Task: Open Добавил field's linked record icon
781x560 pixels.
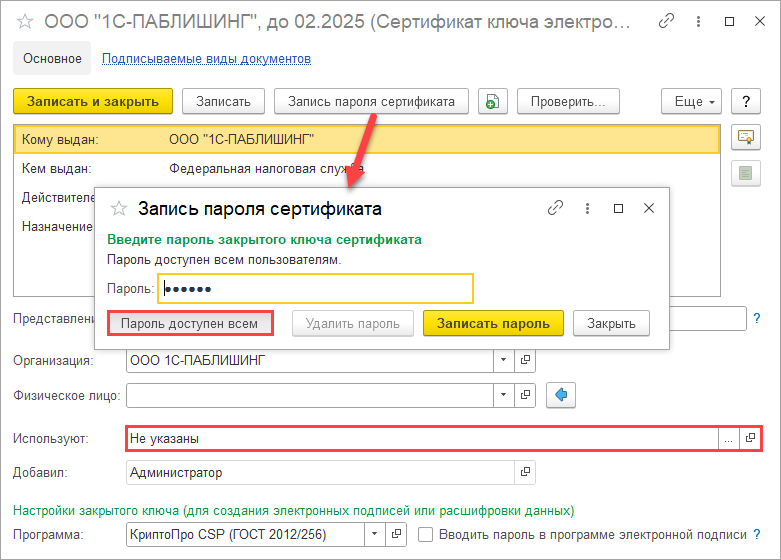Action: [x=525, y=472]
